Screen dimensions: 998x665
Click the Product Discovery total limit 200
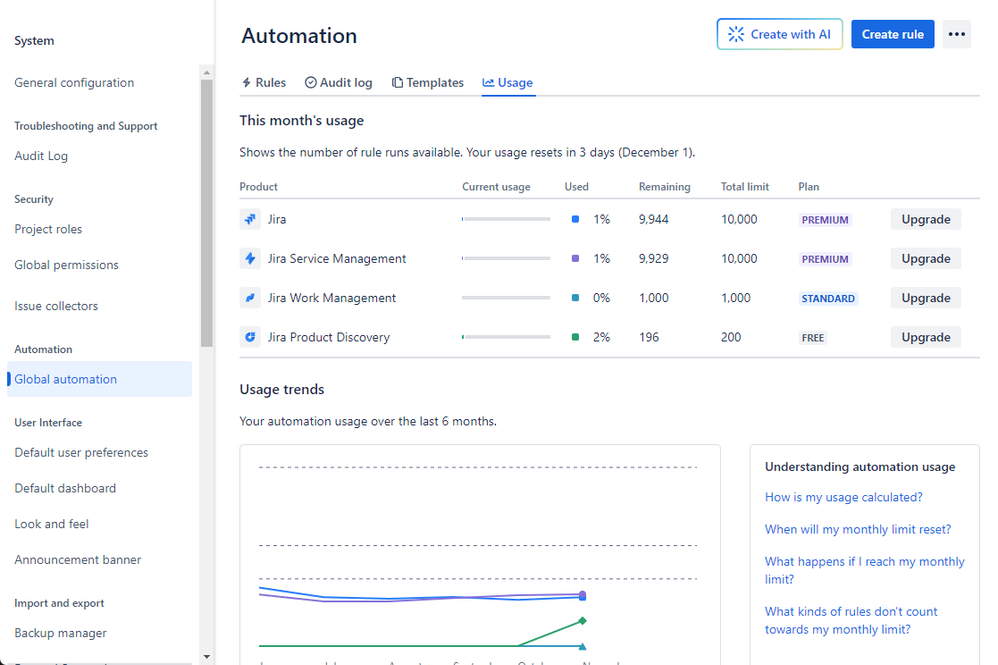[731, 337]
